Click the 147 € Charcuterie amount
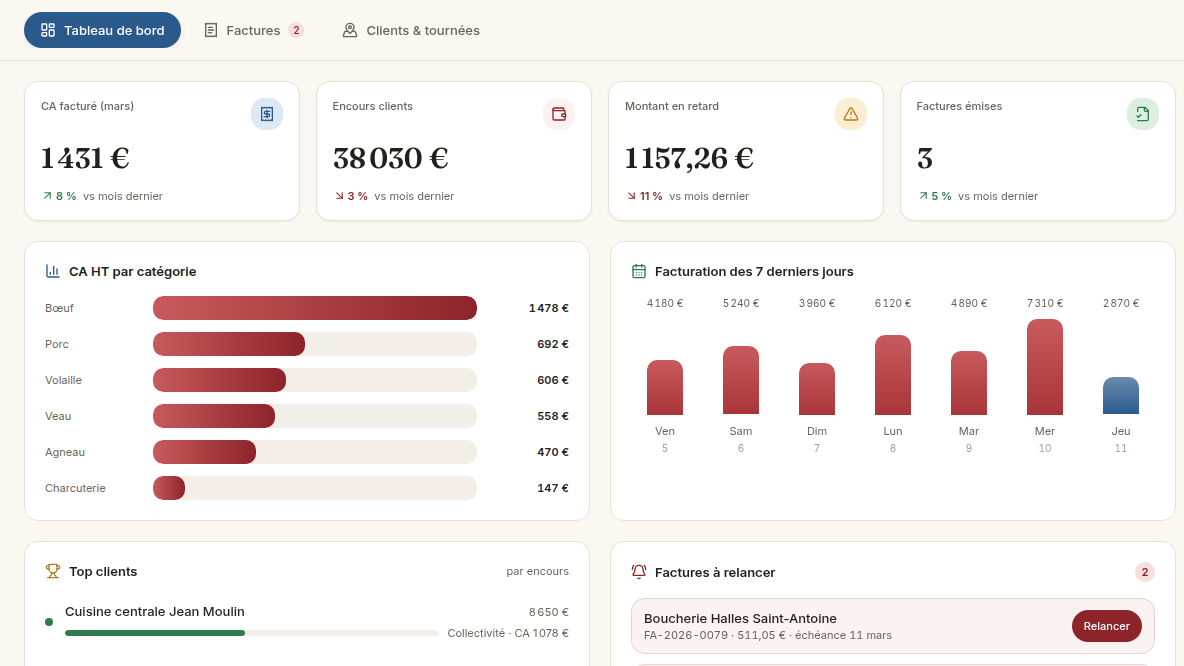 553,488
